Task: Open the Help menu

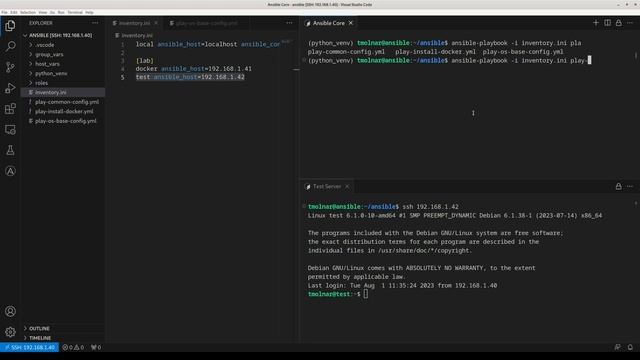Action: tap(89, 12)
